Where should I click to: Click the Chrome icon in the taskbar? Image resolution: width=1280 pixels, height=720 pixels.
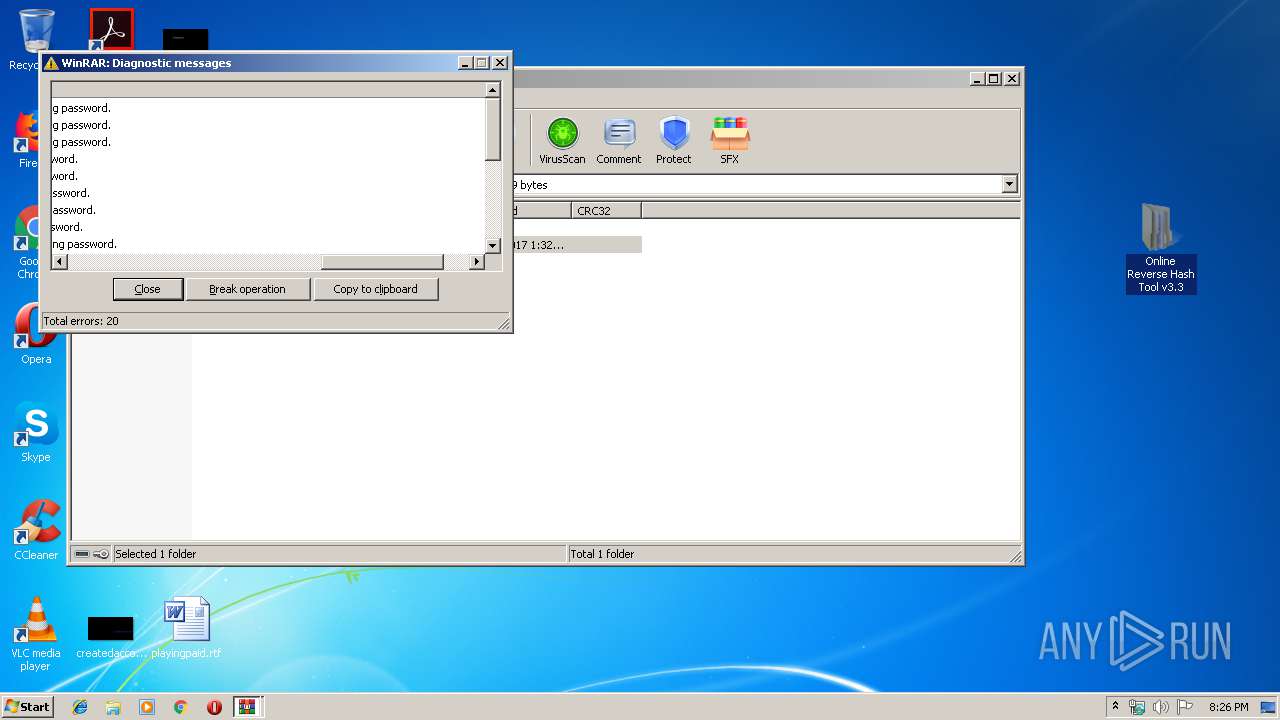181,707
